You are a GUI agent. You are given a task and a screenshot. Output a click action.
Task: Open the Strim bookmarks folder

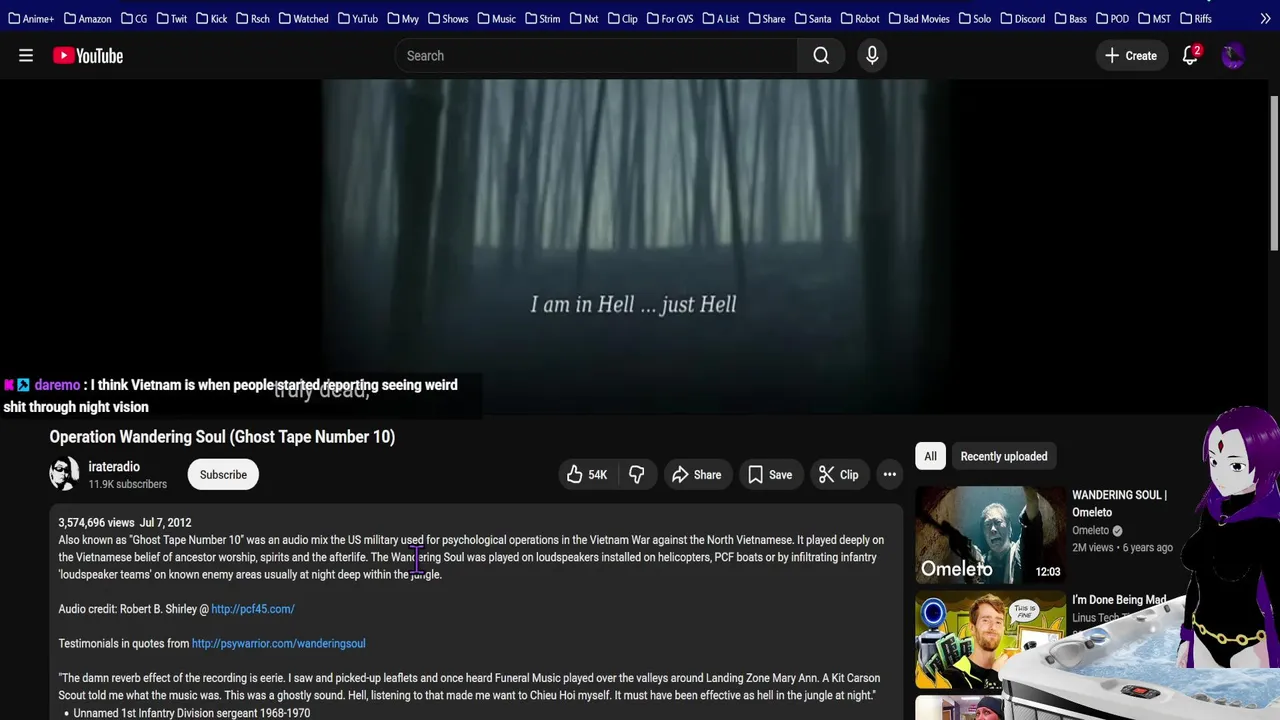pyautogui.click(x=542, y=18)
